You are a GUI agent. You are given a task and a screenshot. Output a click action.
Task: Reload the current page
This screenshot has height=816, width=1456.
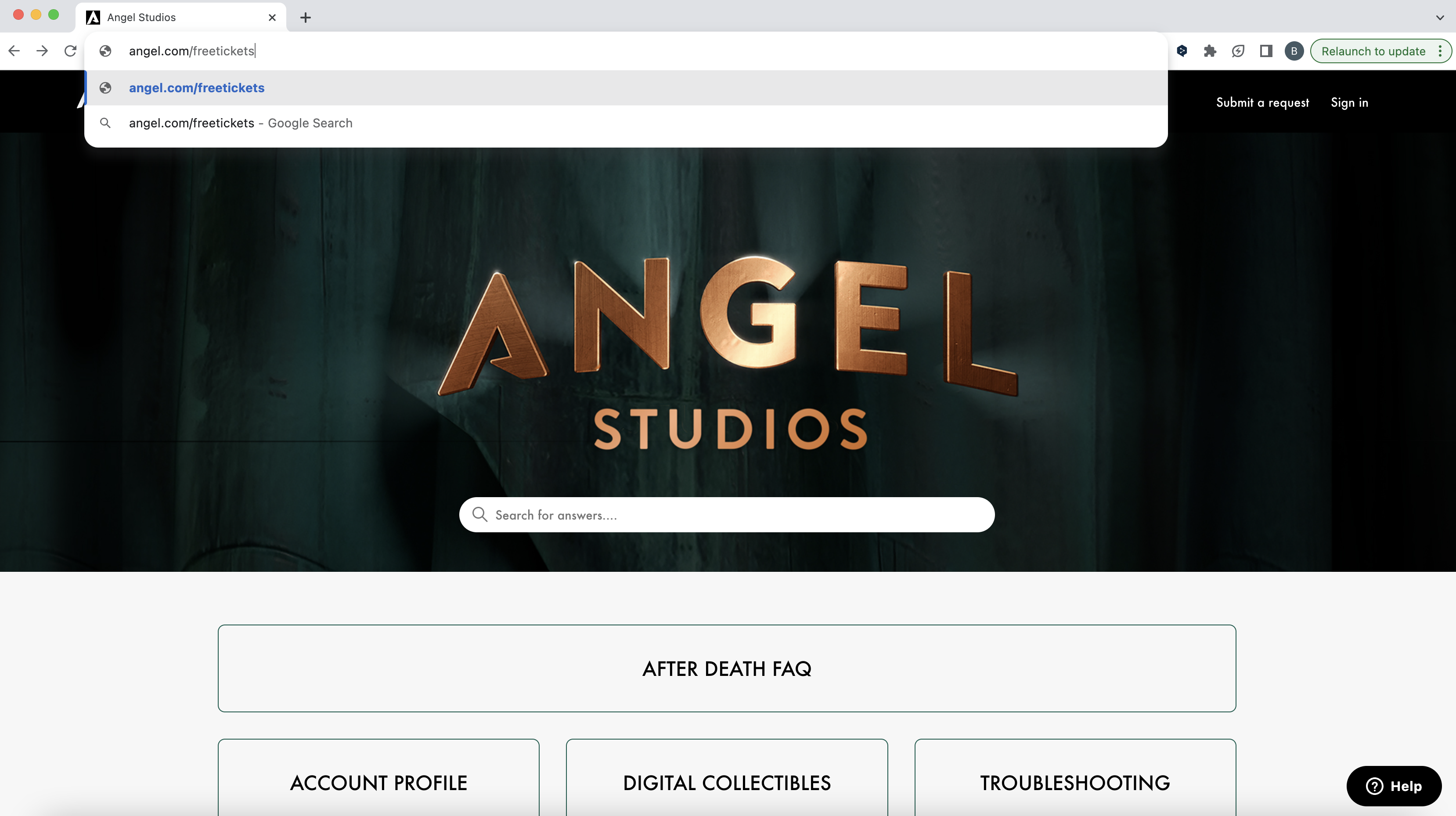click(x=70, y=51)
